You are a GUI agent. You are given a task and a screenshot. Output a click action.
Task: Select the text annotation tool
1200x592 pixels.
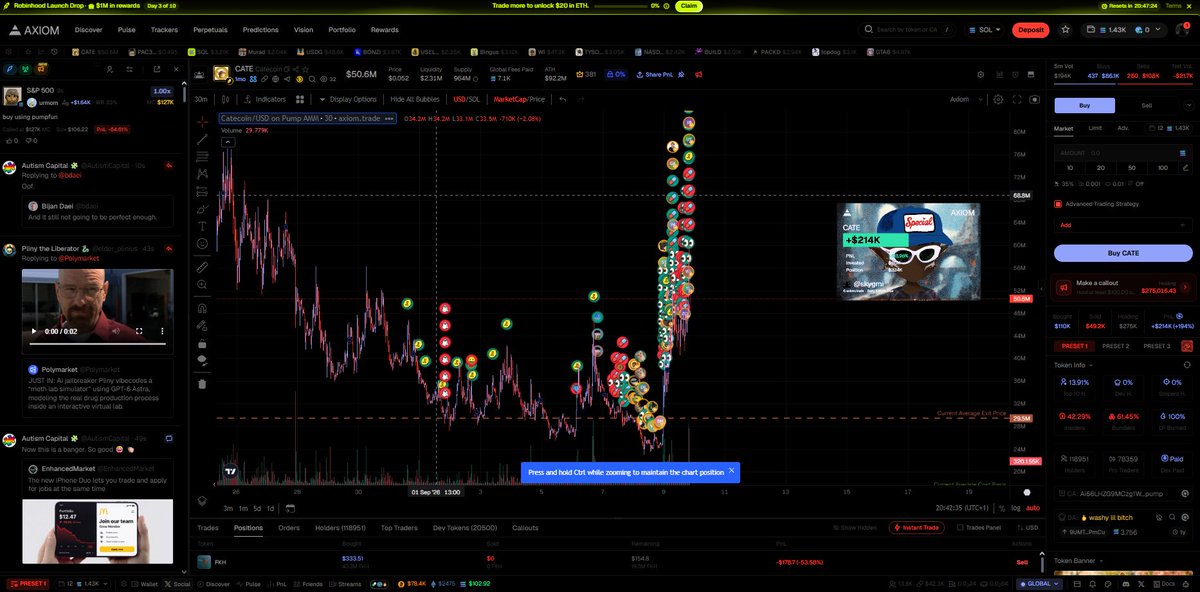(202, 225)
